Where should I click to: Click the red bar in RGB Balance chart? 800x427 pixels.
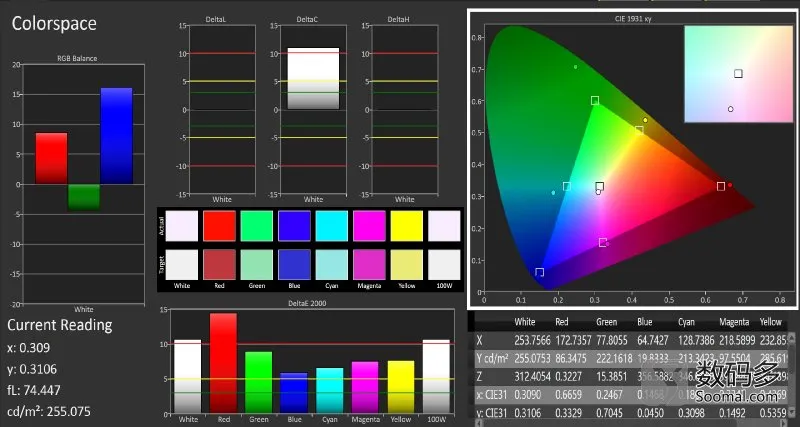[51, 158]
